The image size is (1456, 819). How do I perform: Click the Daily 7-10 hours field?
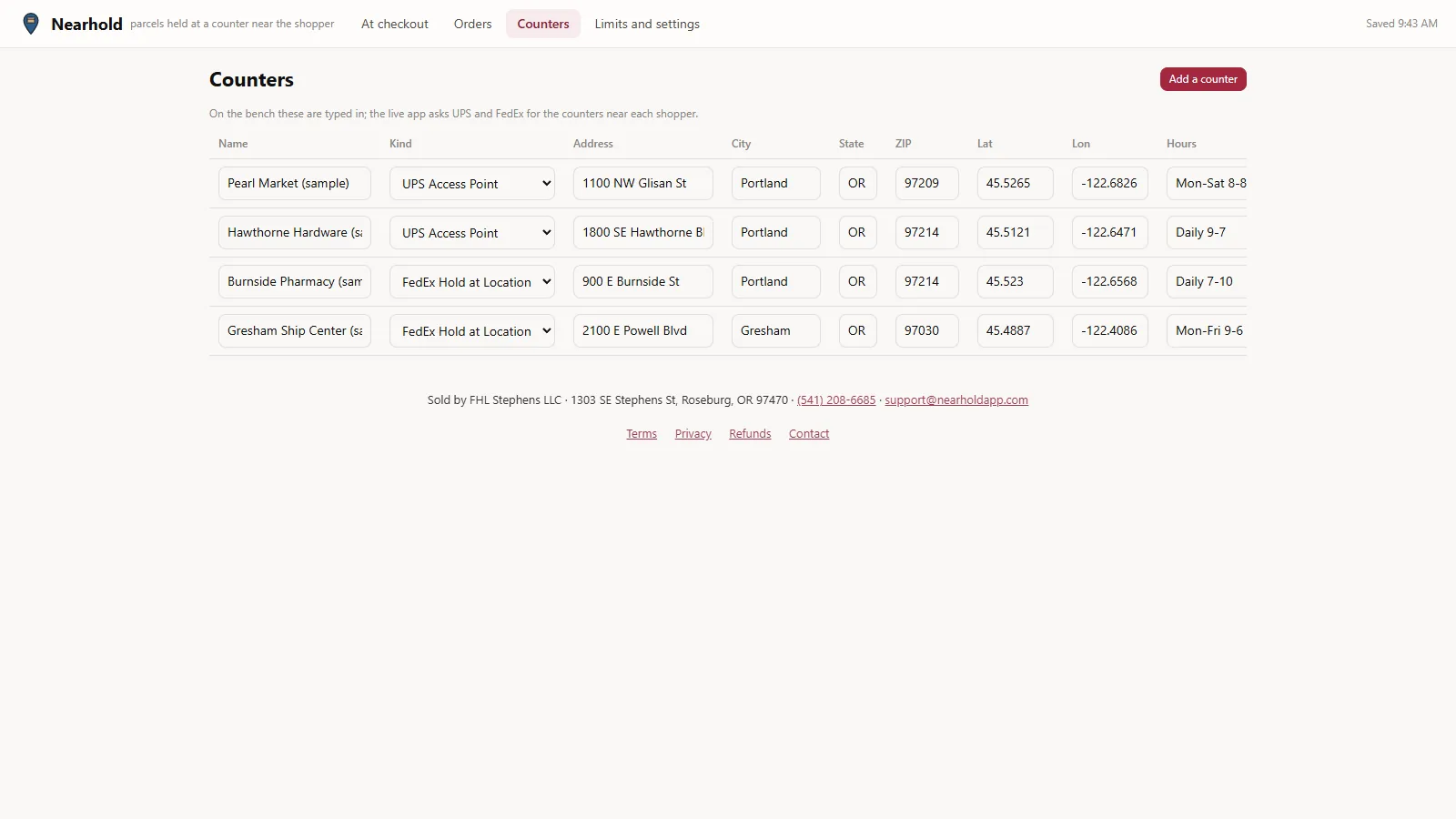1207,281
